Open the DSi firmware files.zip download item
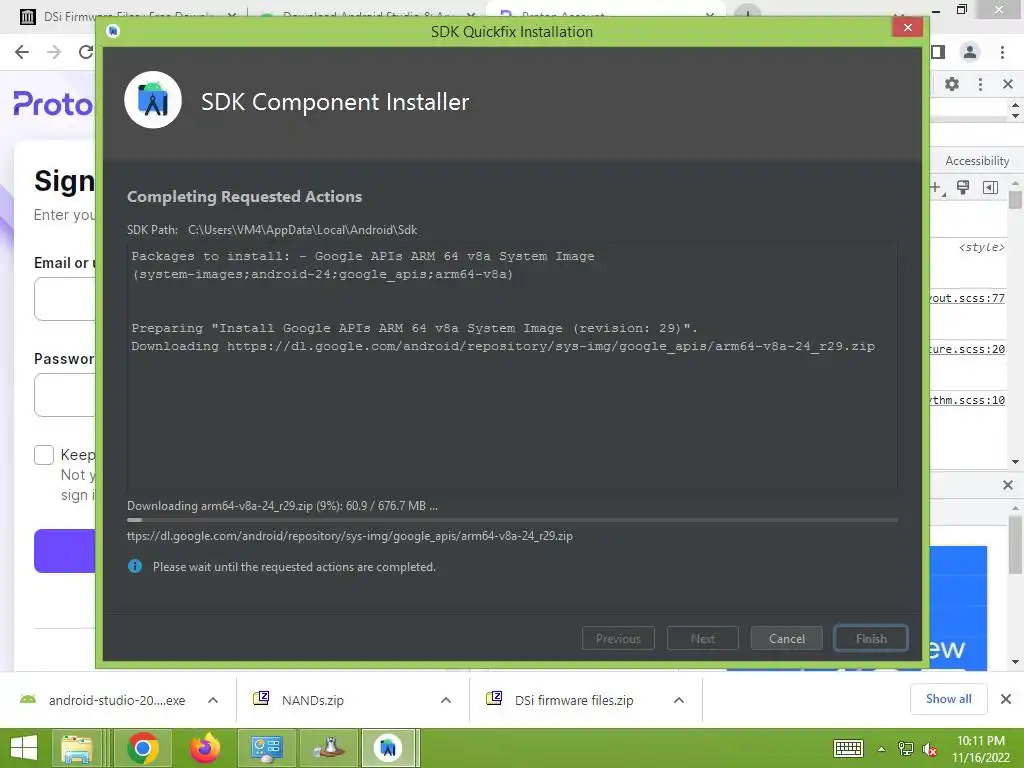 click(x=560, y=700)
